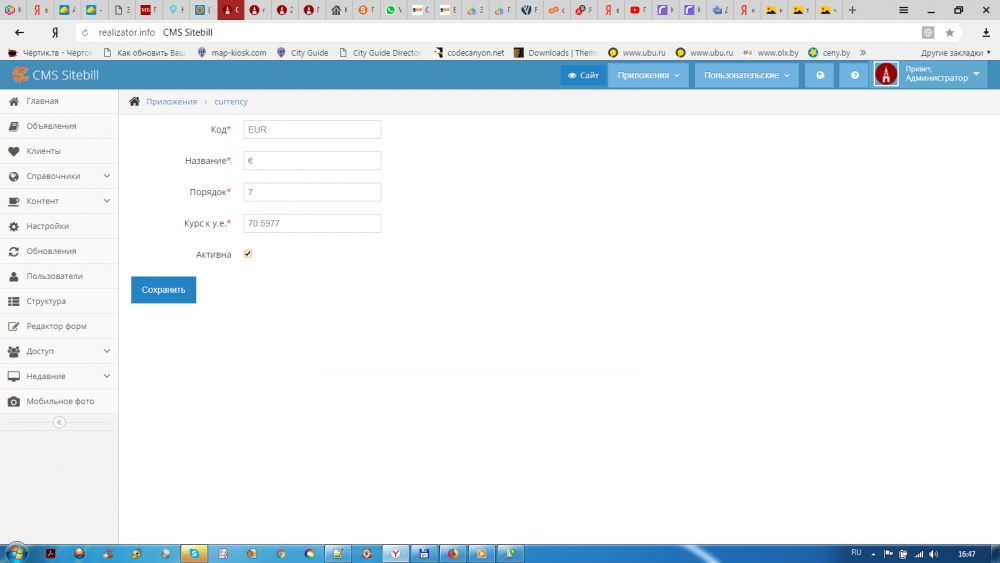The width and height of the screenshot is (1000, 563).
Task: Bookmark page with the star icon
Action: 949,32
